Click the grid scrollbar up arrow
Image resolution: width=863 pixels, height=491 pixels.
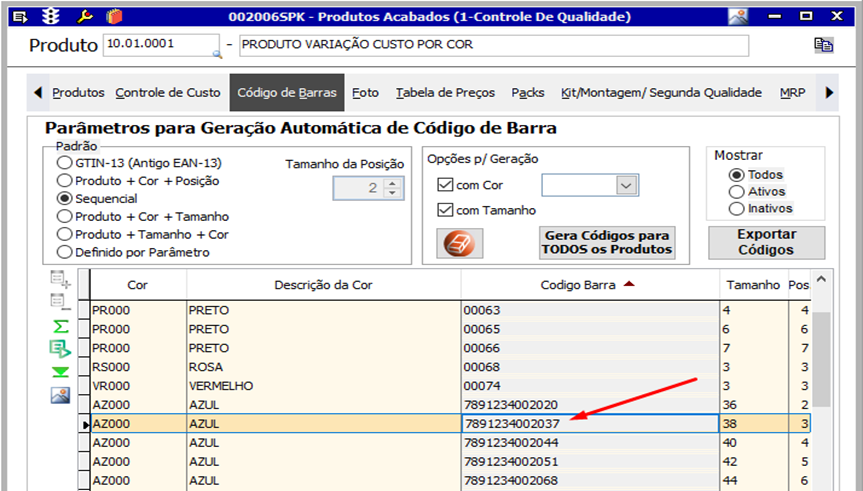821,280
